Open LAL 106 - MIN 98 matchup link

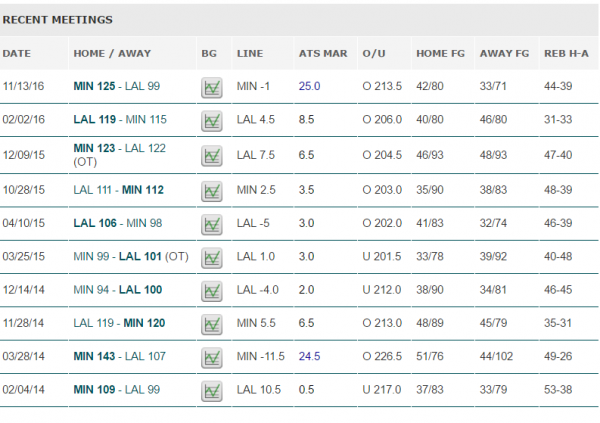(117, 223)
